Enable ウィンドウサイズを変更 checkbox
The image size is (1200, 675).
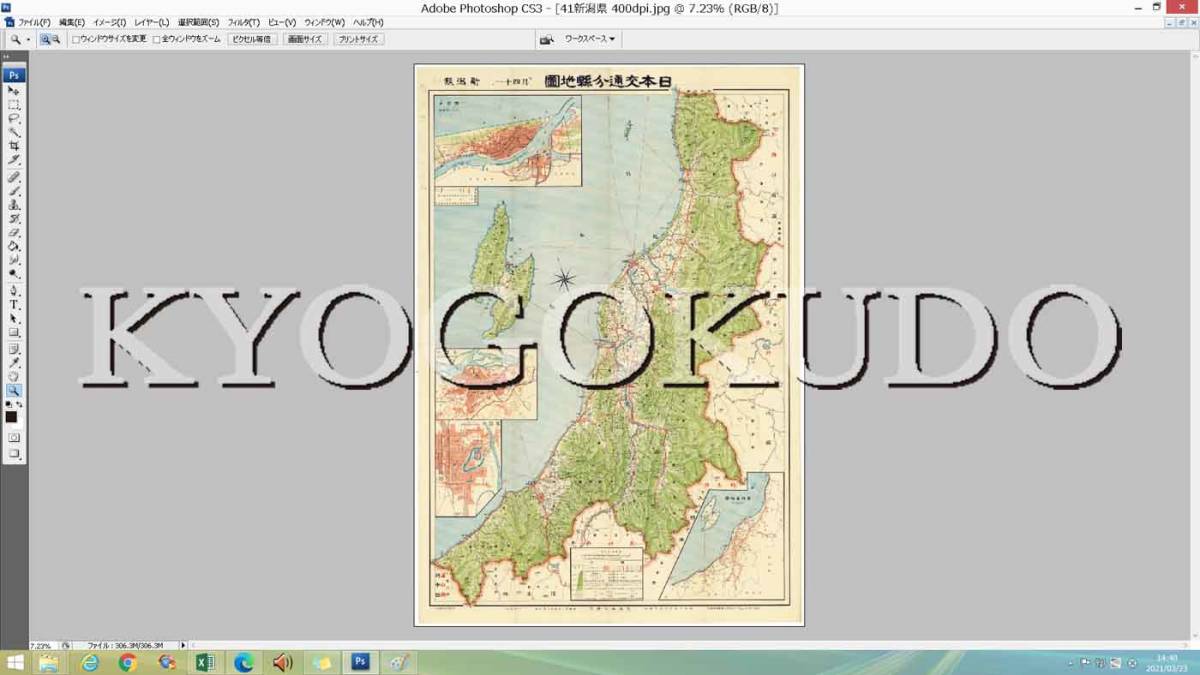coord(76,40)
